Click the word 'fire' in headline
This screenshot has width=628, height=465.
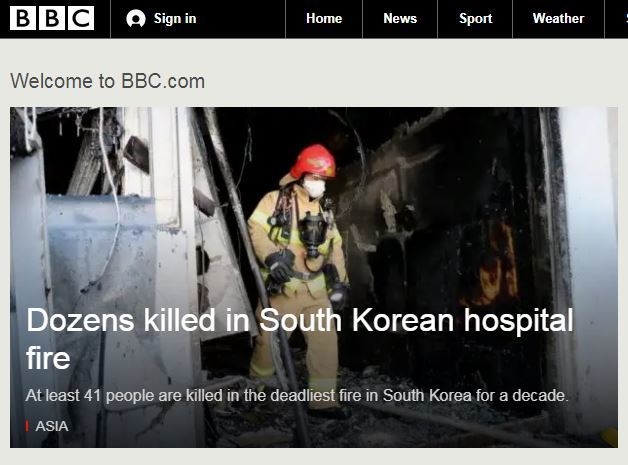coord(48,358)
